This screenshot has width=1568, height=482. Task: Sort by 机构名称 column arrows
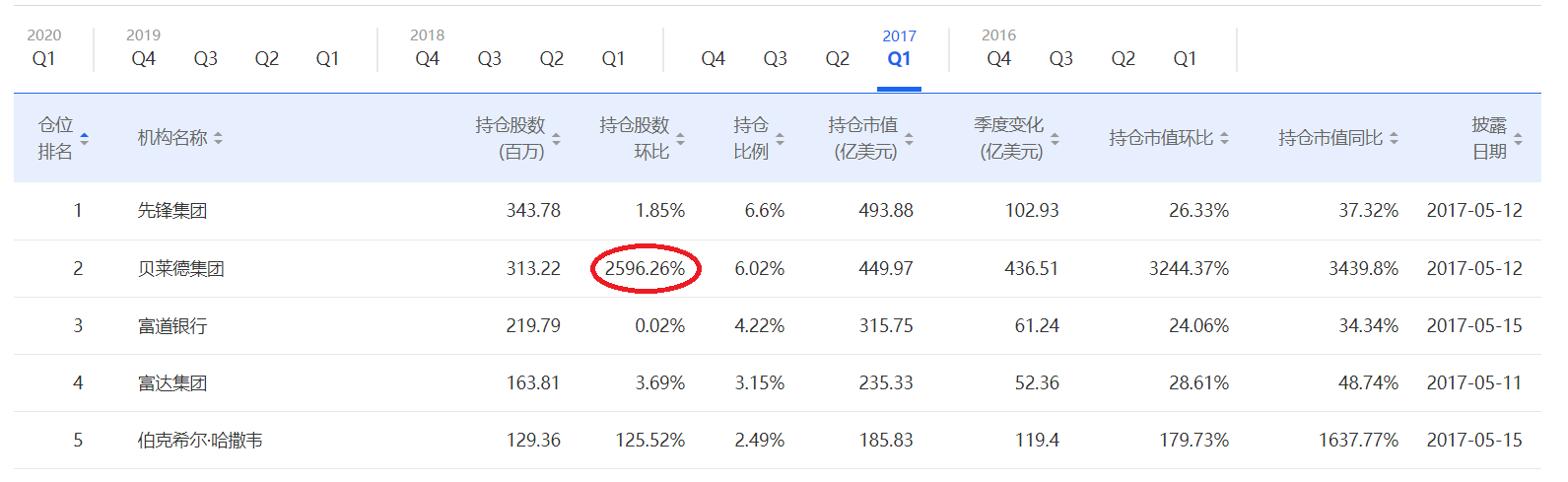218,139
